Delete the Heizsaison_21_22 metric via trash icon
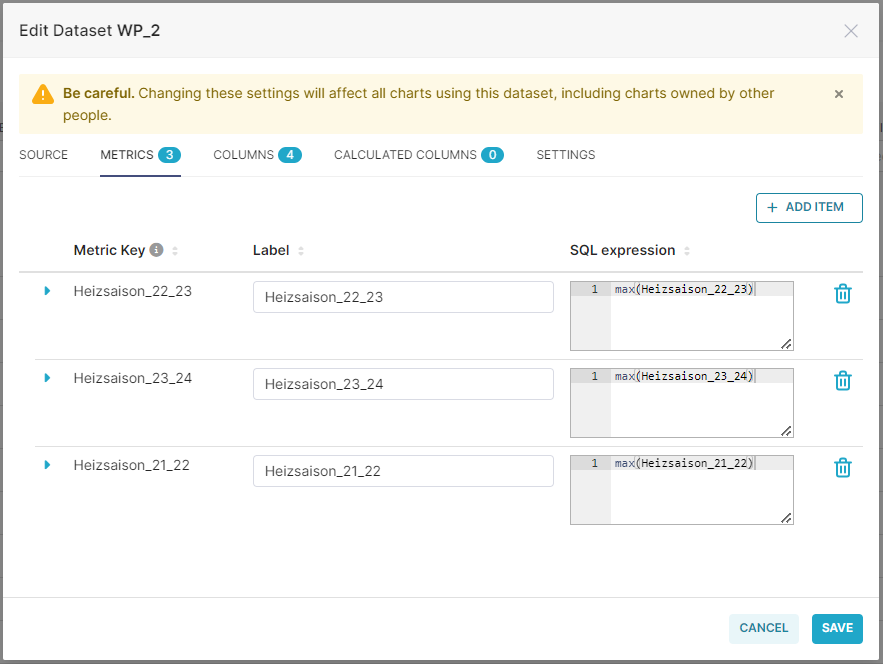883x664 pixels. 842,467
